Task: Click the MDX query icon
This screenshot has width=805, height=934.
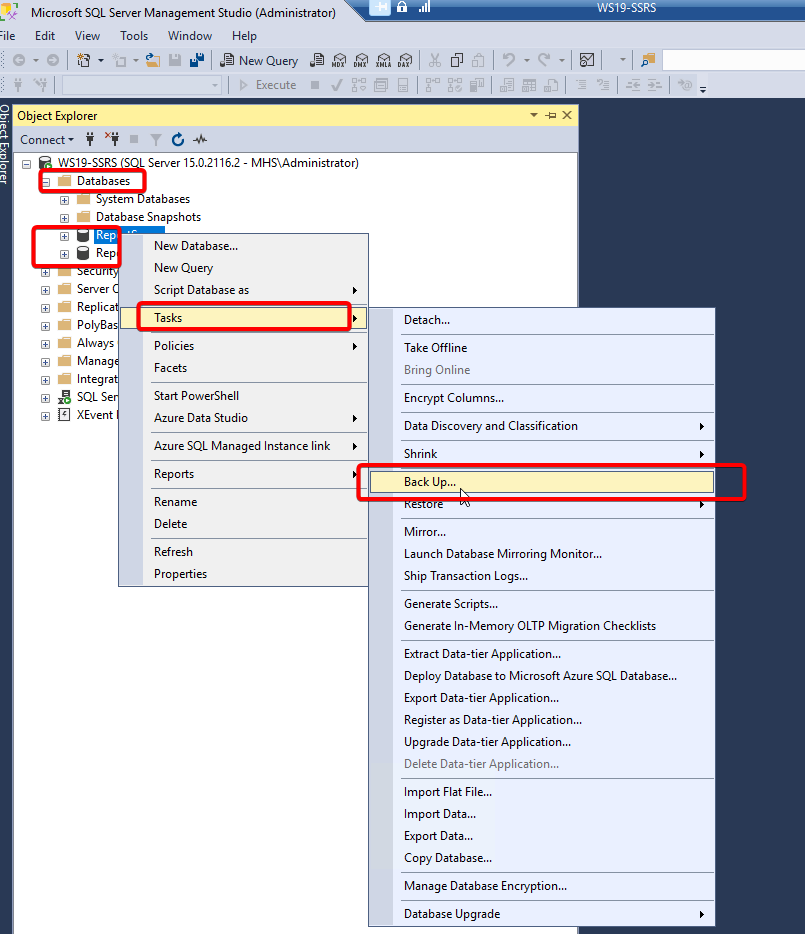Action: pyautogui.click(x=339, y=60)
